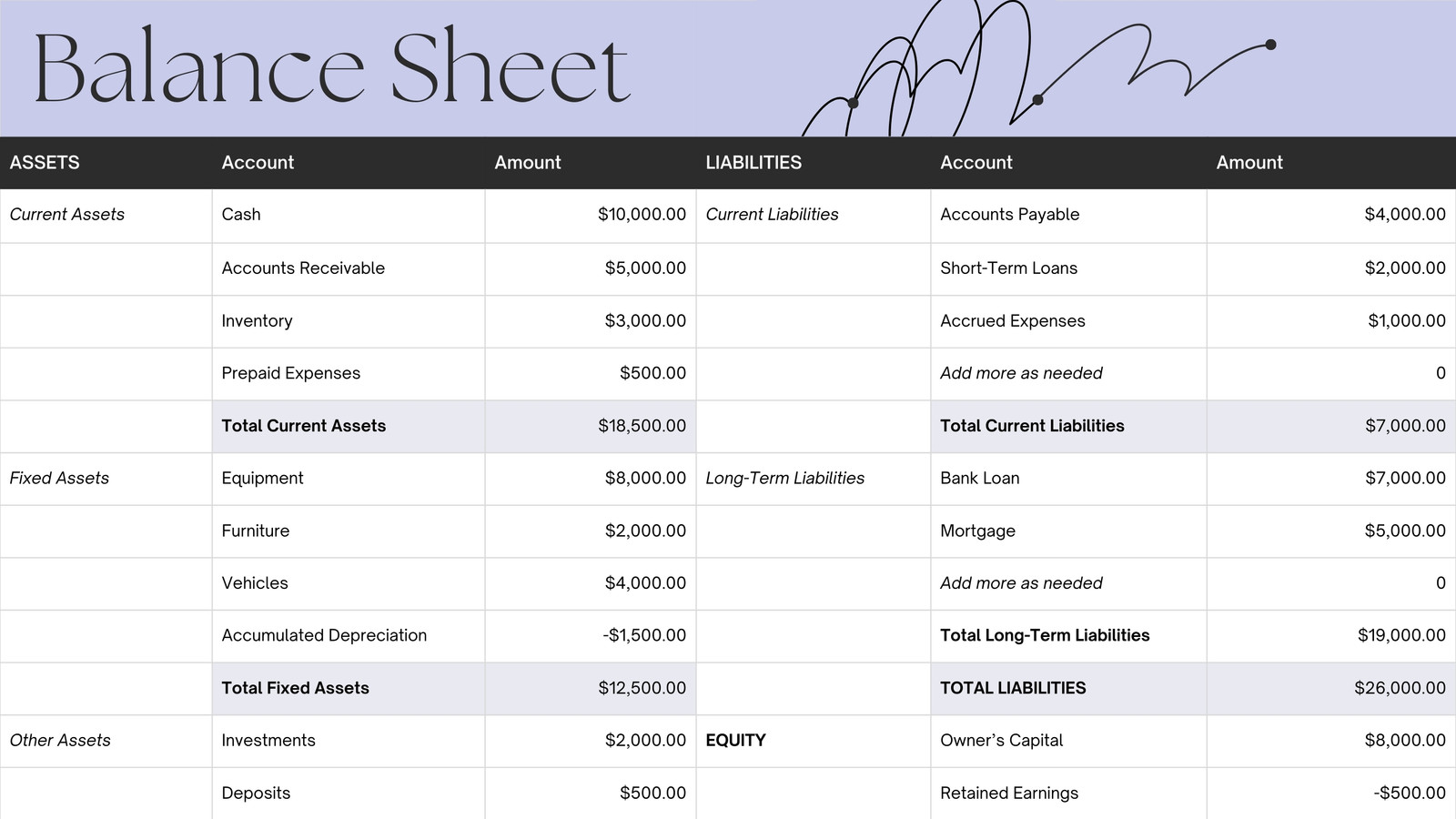Select the Prepaid Expenses cell

[290, 373]
